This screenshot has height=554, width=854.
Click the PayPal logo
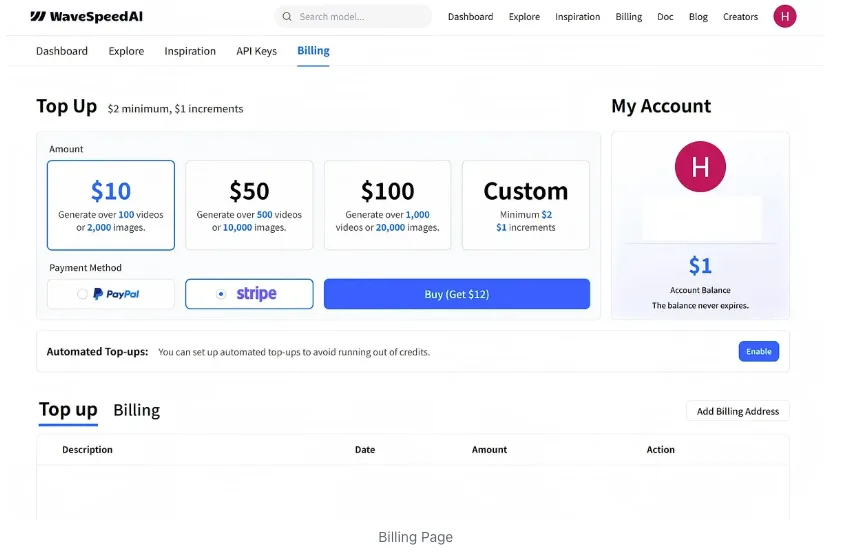[x=117, y=294]
